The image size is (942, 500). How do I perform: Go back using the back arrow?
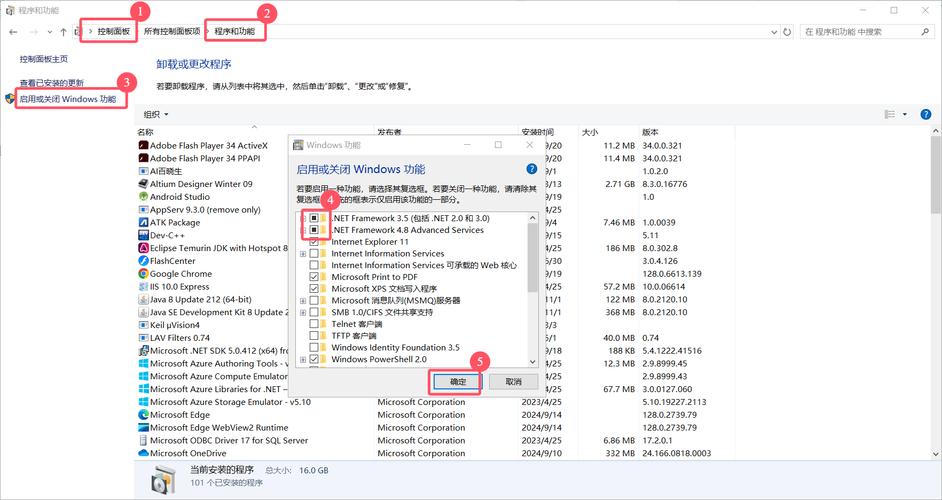click(x=14, y=32)
